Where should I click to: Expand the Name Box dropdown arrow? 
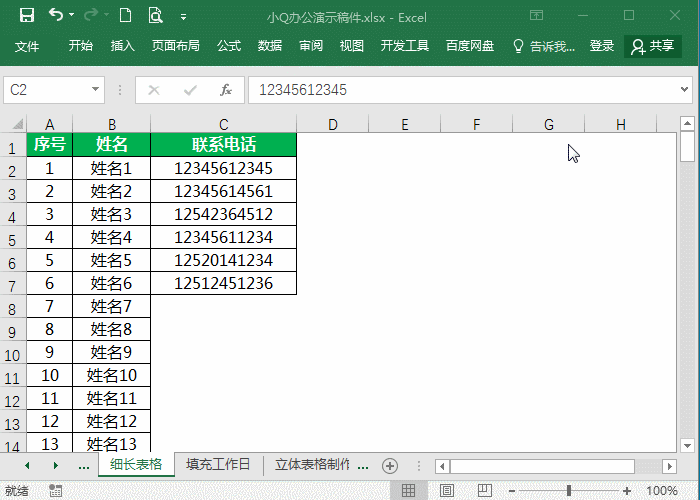coord(96,89)
